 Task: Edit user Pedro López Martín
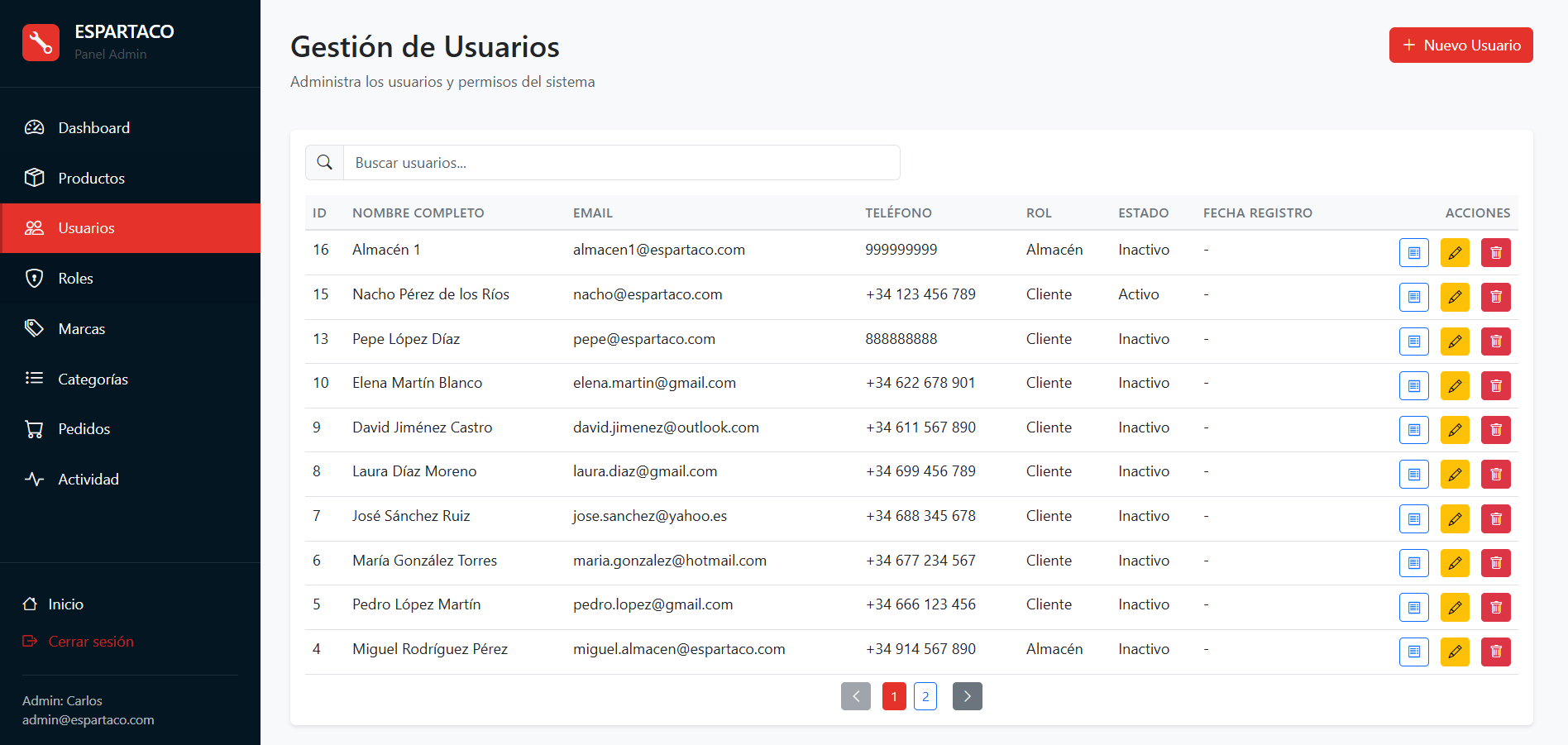click(x=1455, y=608)
